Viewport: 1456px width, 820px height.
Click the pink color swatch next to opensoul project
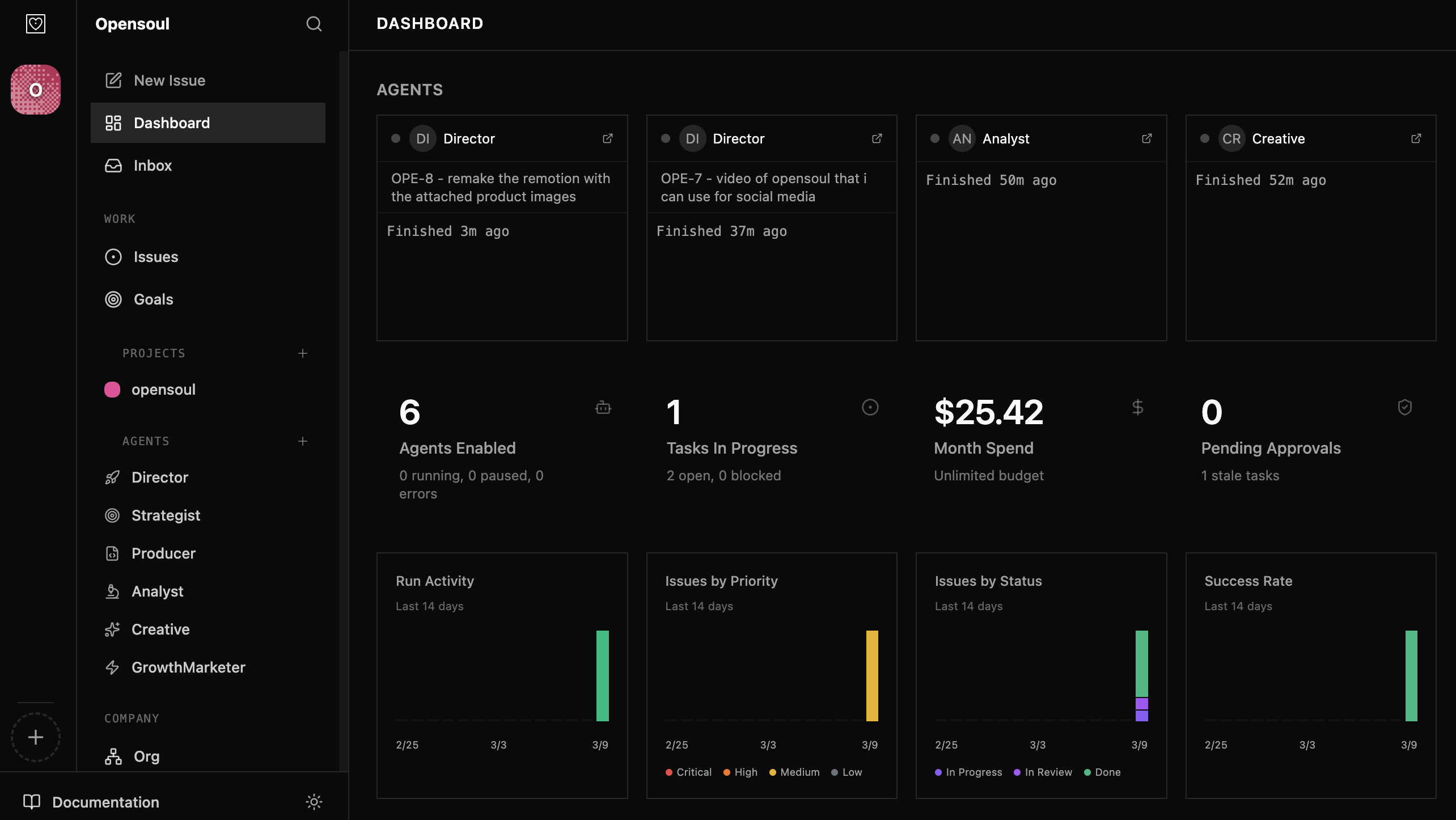(112, 389)
